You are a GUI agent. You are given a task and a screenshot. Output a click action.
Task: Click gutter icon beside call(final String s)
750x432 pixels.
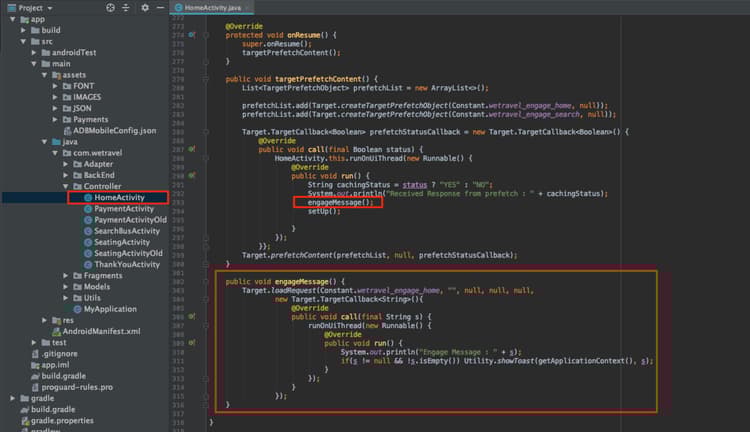click(192, 316)
